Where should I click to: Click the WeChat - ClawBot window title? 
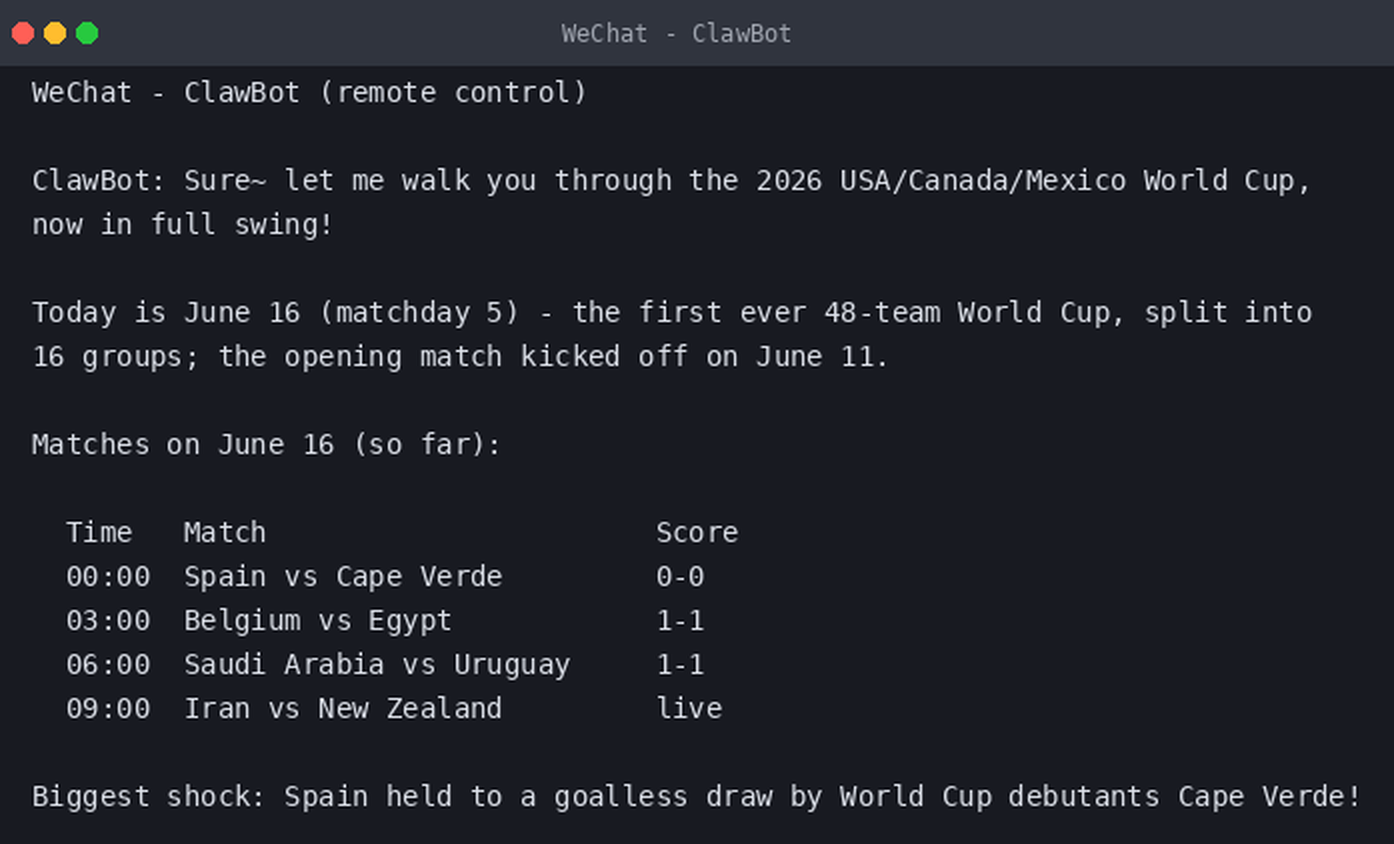tap(676, 33)
